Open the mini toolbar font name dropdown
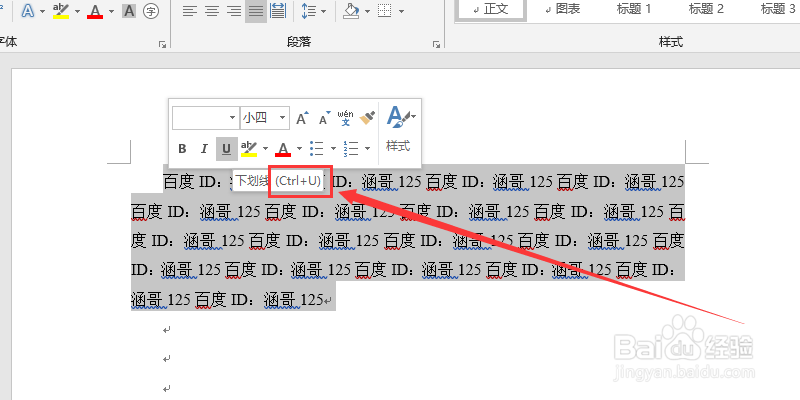This screenshot has height=400, width=800. 232,118
